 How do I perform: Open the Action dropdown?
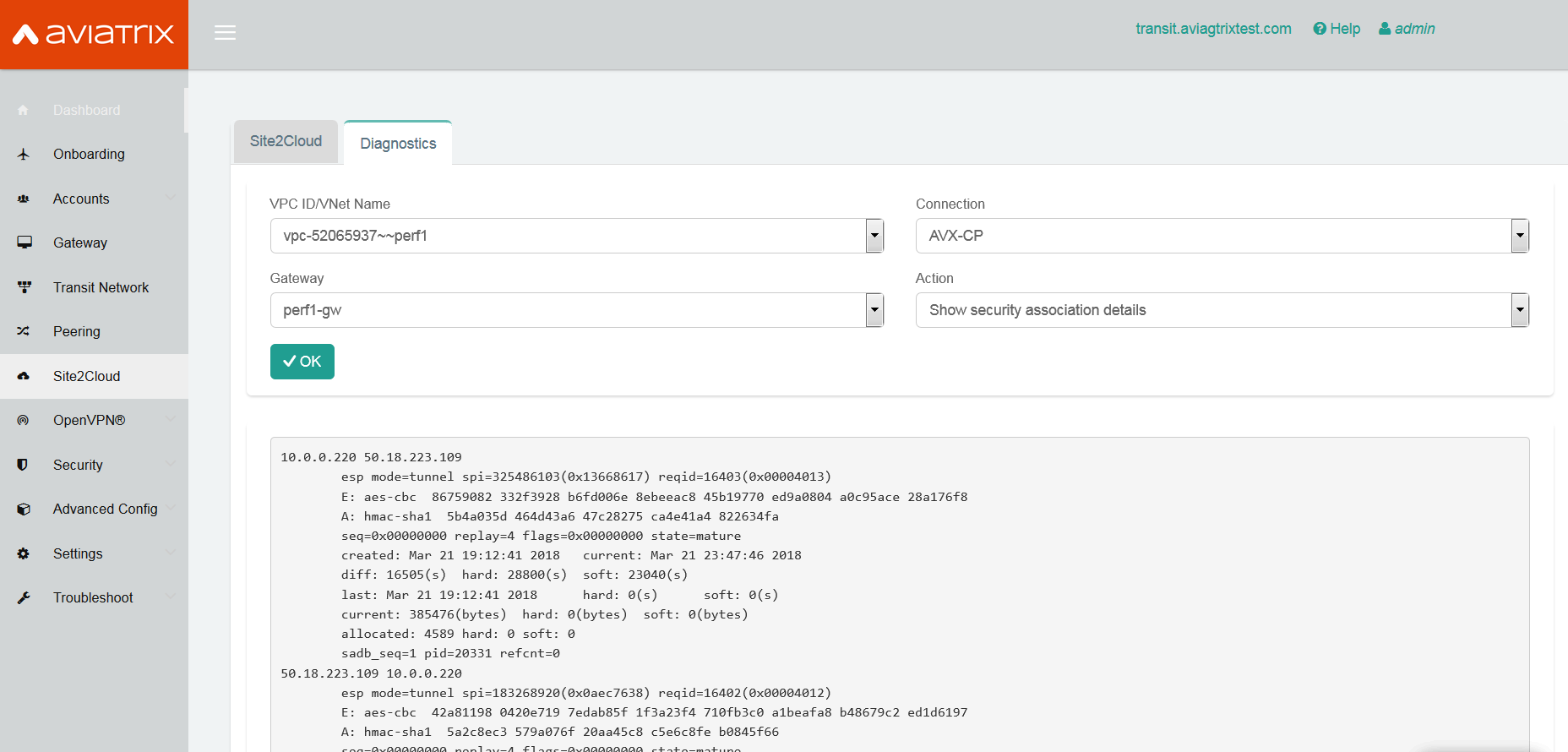click(1222, 310)
